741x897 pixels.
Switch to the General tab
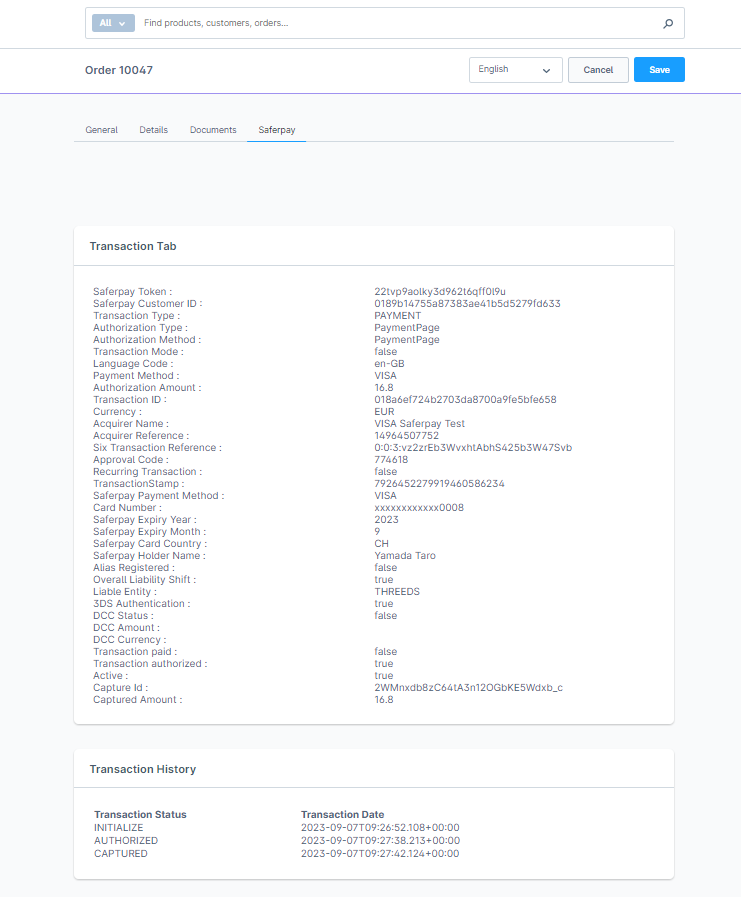[x=101, y=130]
